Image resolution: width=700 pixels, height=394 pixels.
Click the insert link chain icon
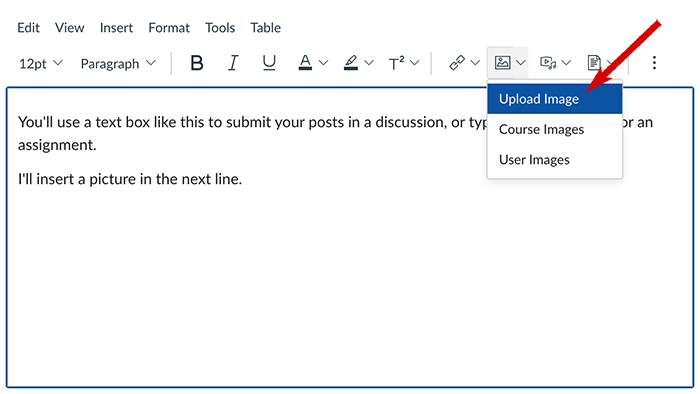457,63
